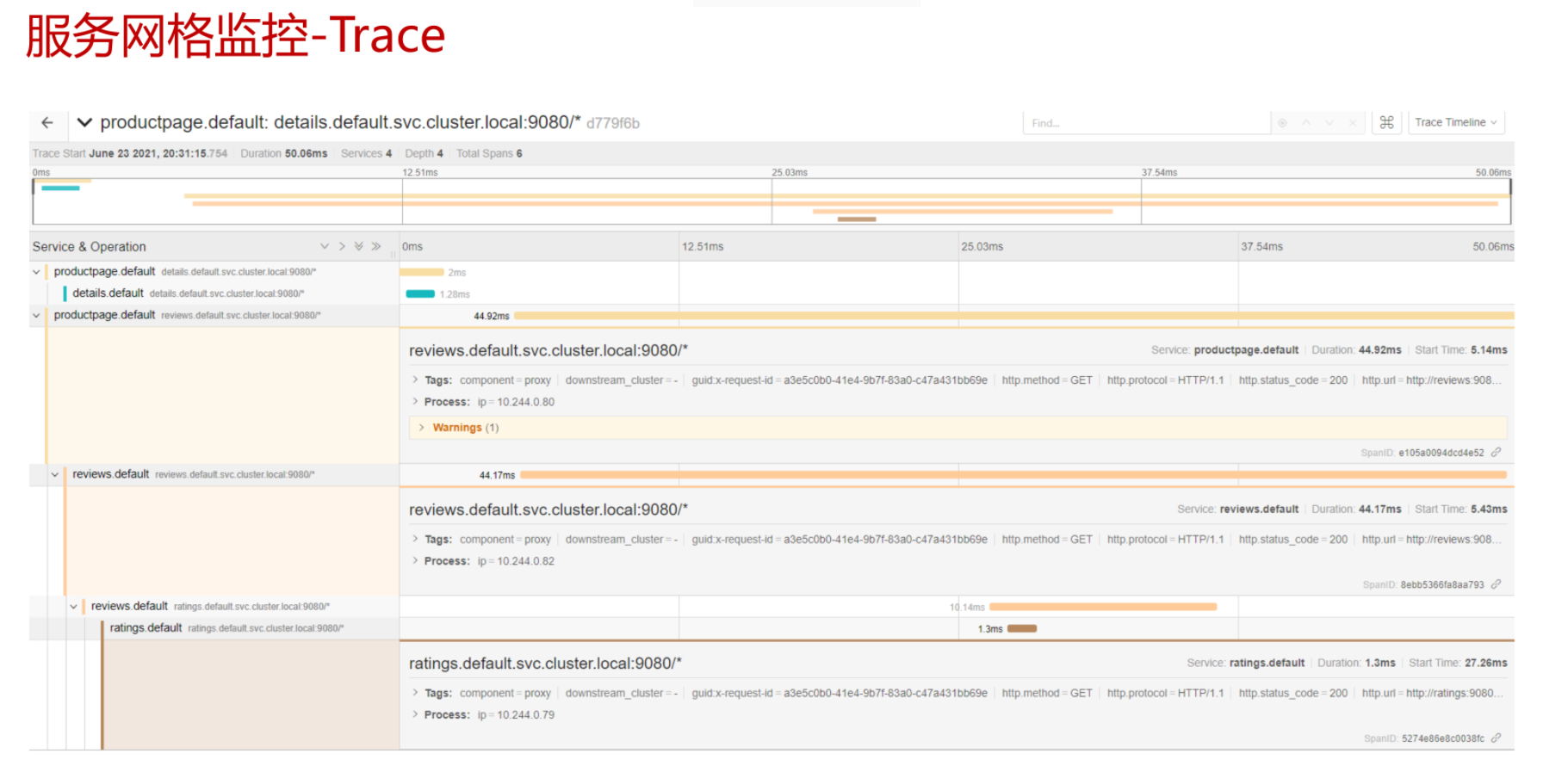Click the locate-matches target icon beside Find
This screenshot has width=1568, height=772.
click(x=1282, y=123)
